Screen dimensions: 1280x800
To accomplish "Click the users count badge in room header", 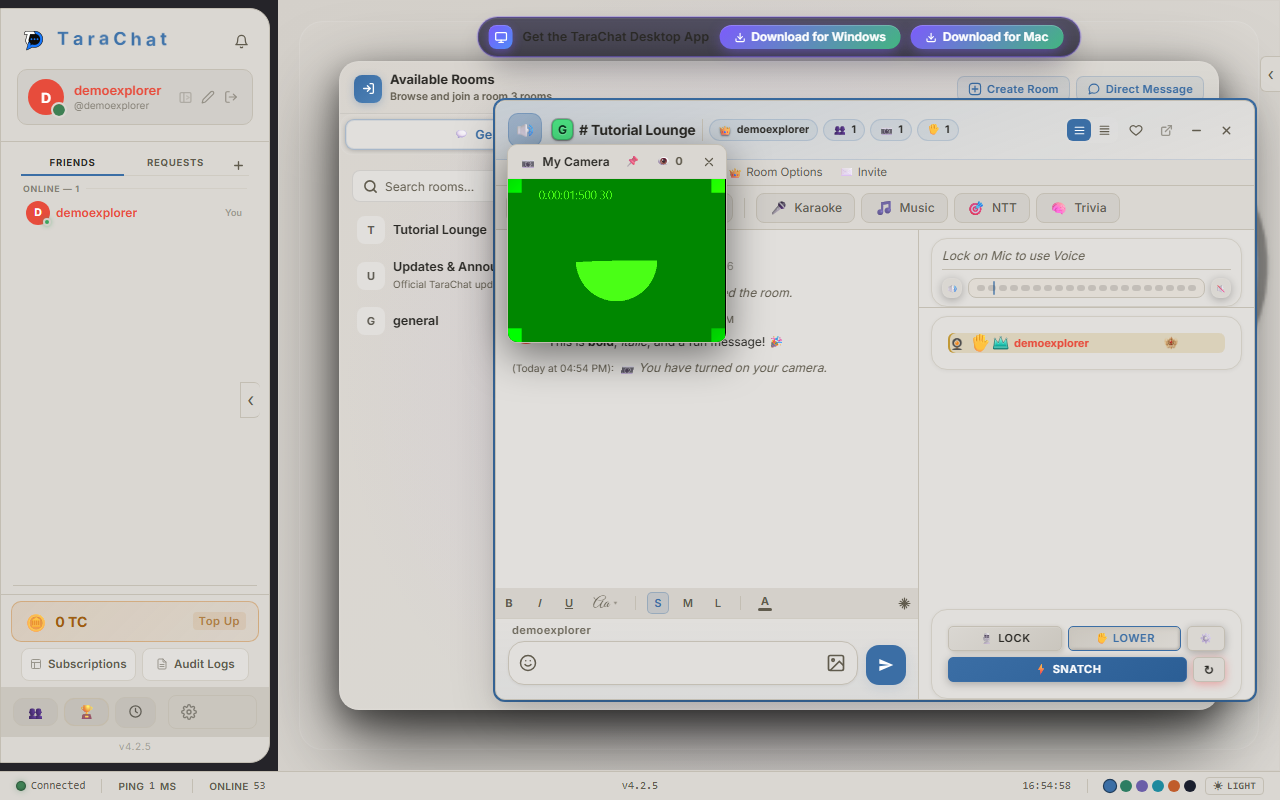I will point(844,130).
